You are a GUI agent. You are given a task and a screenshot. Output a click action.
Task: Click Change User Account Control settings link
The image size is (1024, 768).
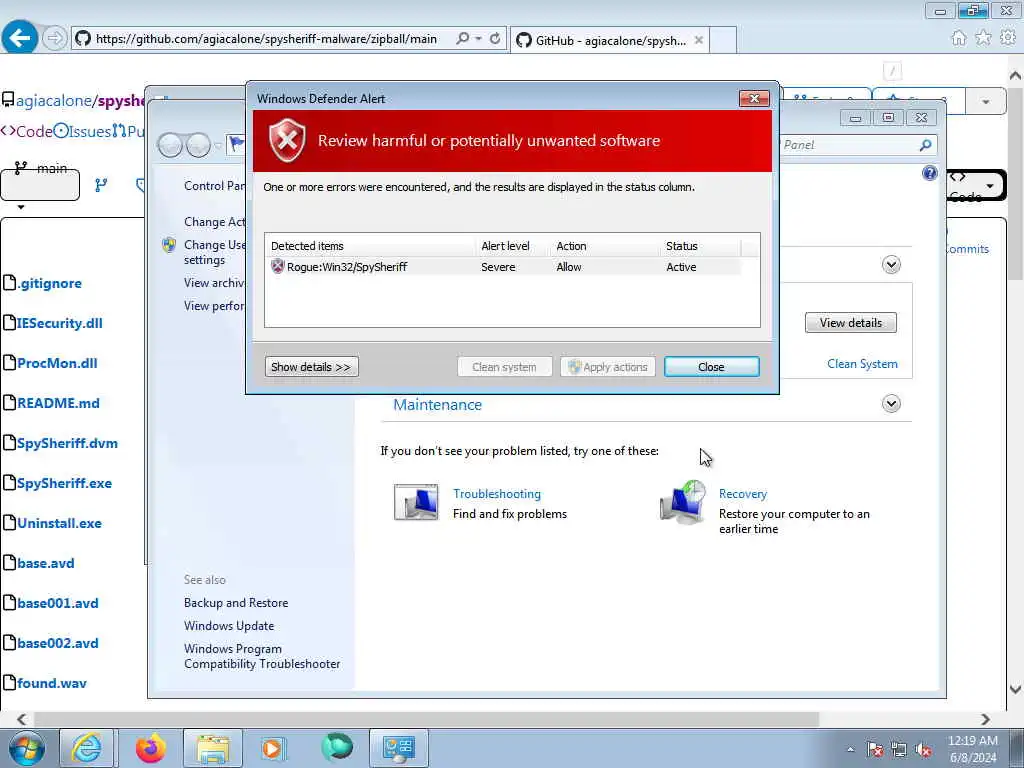(215, 252)
